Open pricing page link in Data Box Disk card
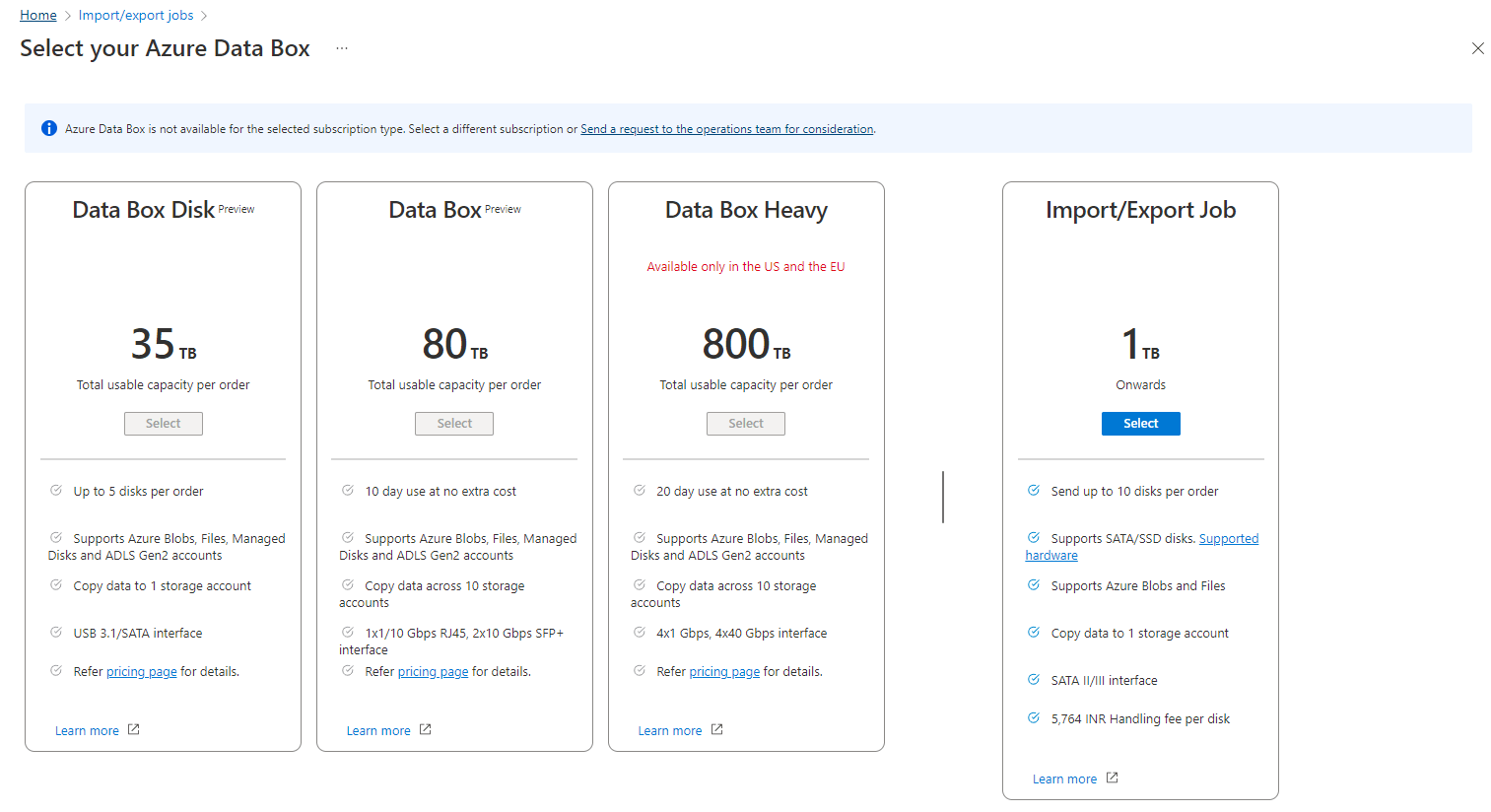This screenshot has height=812, width=1491. [x=142, y=672]
